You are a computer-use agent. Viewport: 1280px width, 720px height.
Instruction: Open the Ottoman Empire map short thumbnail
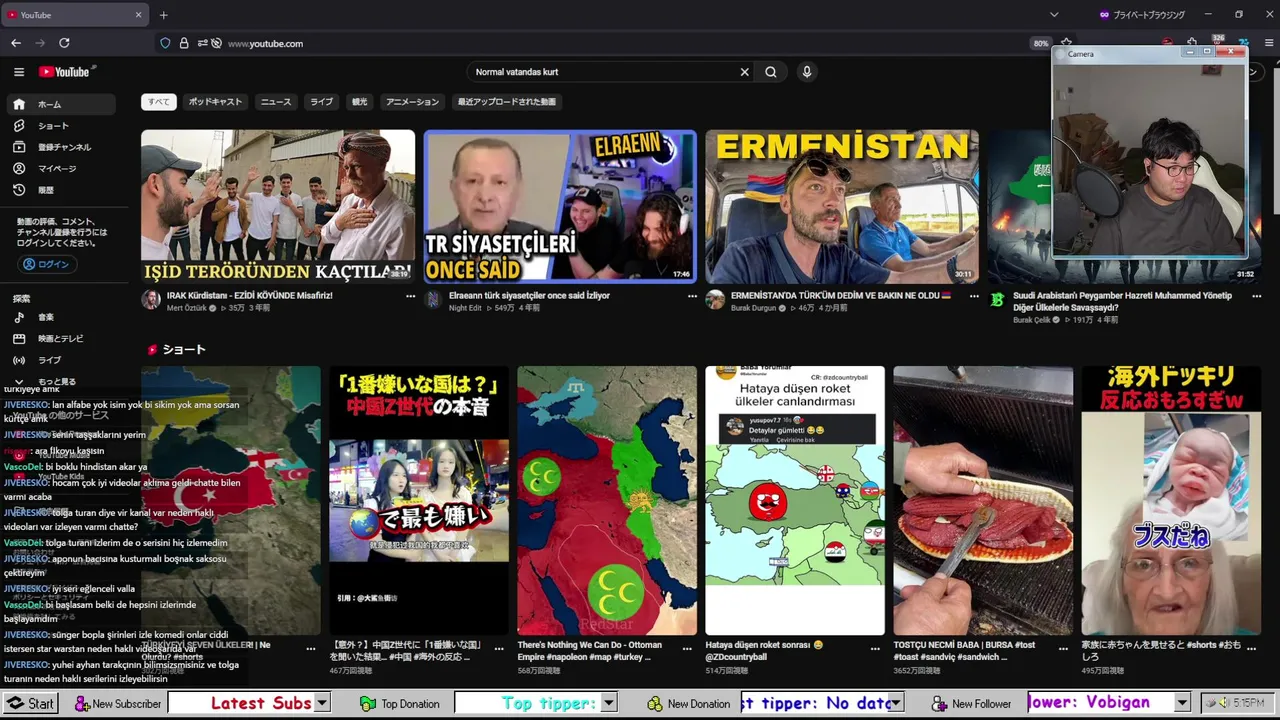pyautogui.click(x=607, y=500)
